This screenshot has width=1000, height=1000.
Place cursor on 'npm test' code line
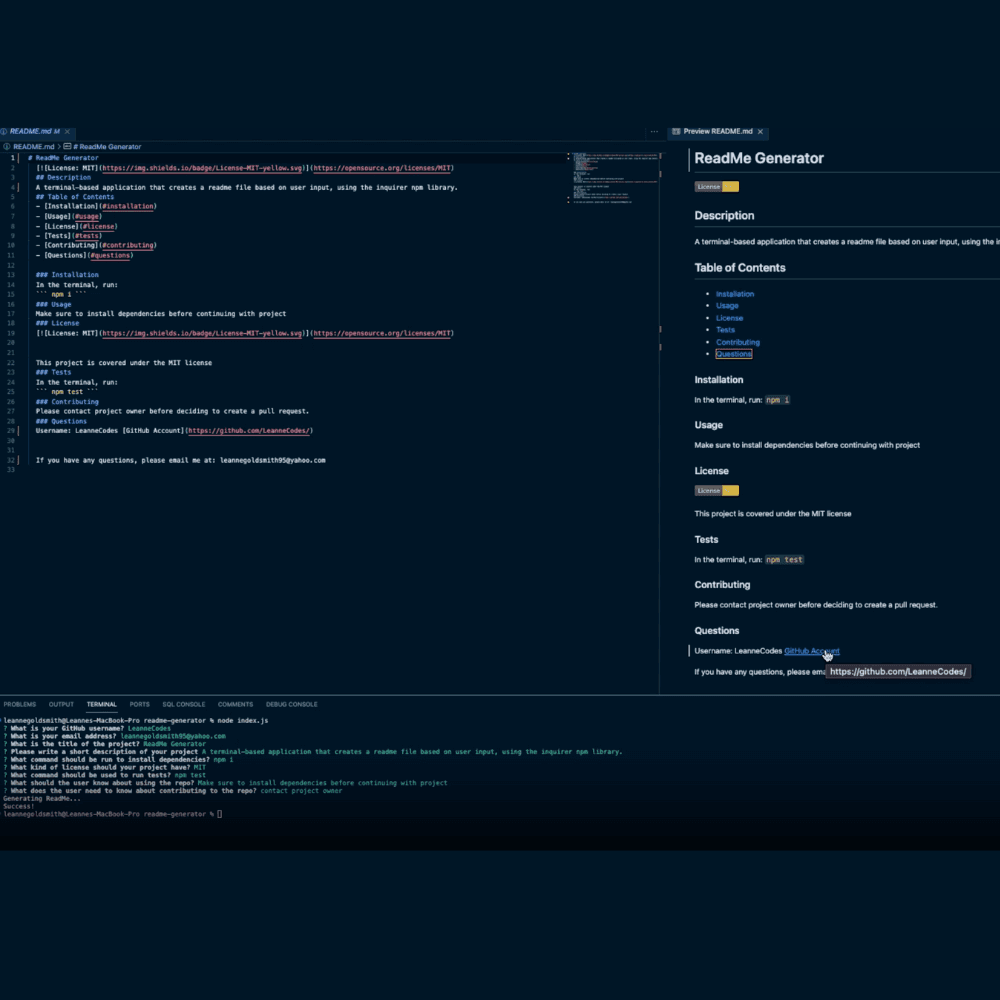tap(66, 392)
